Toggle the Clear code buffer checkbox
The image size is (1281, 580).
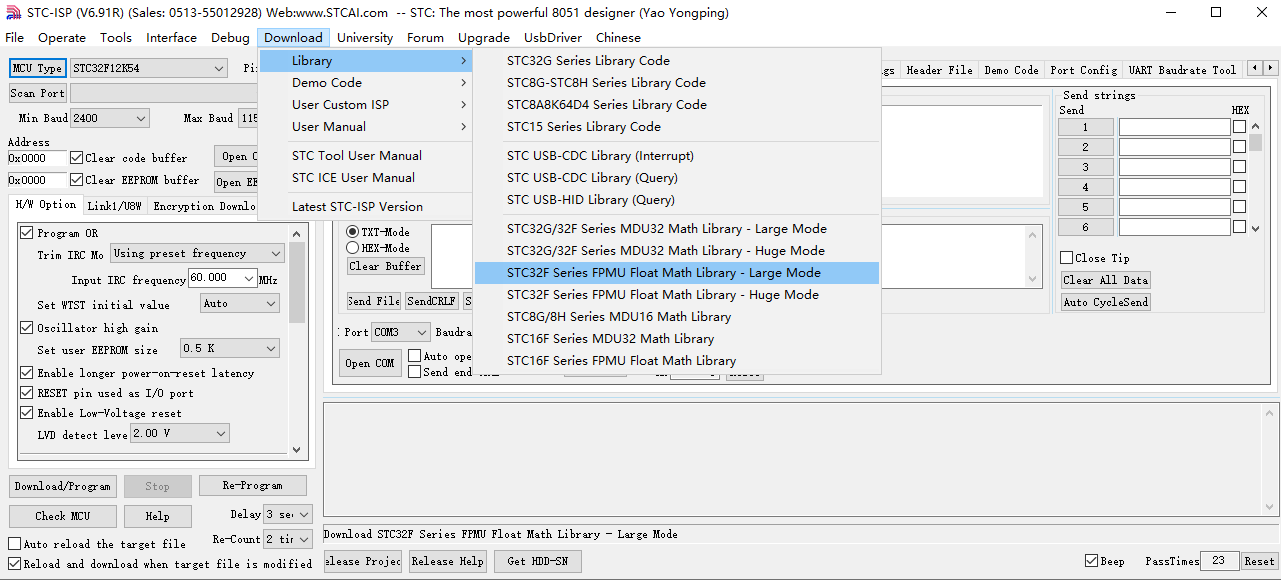click(x=76, y=158)
